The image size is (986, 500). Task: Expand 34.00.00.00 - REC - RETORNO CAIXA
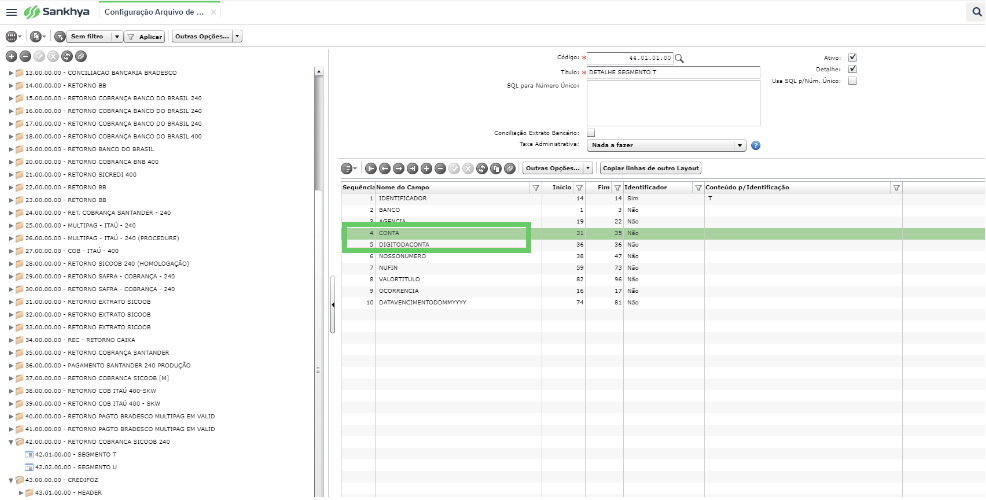(11, 340)
